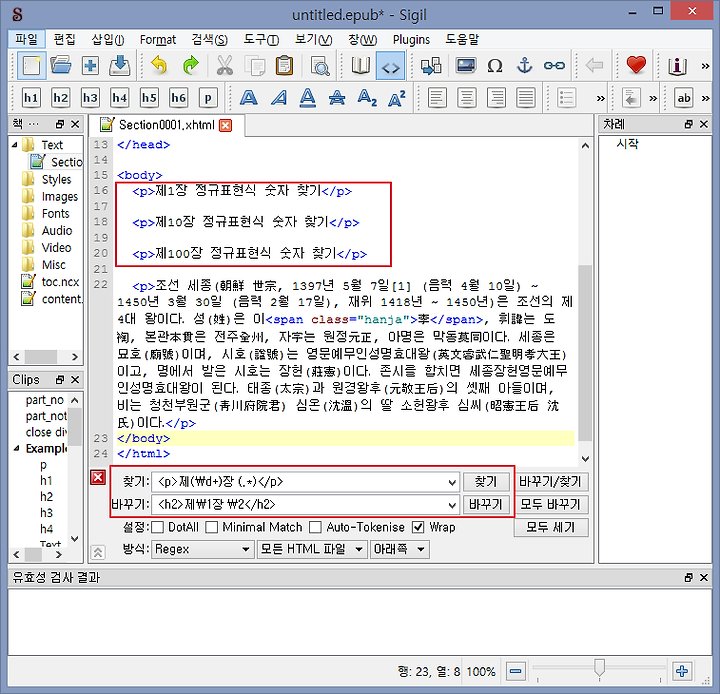Click the Cut scissors icon

pos(225,66)
